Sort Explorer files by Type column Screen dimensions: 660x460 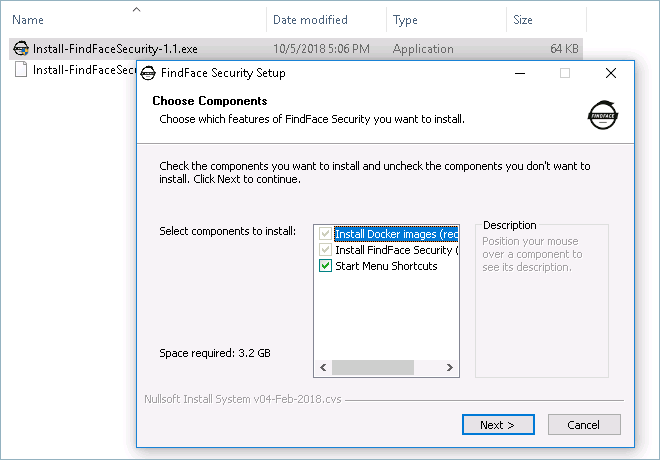405,20
